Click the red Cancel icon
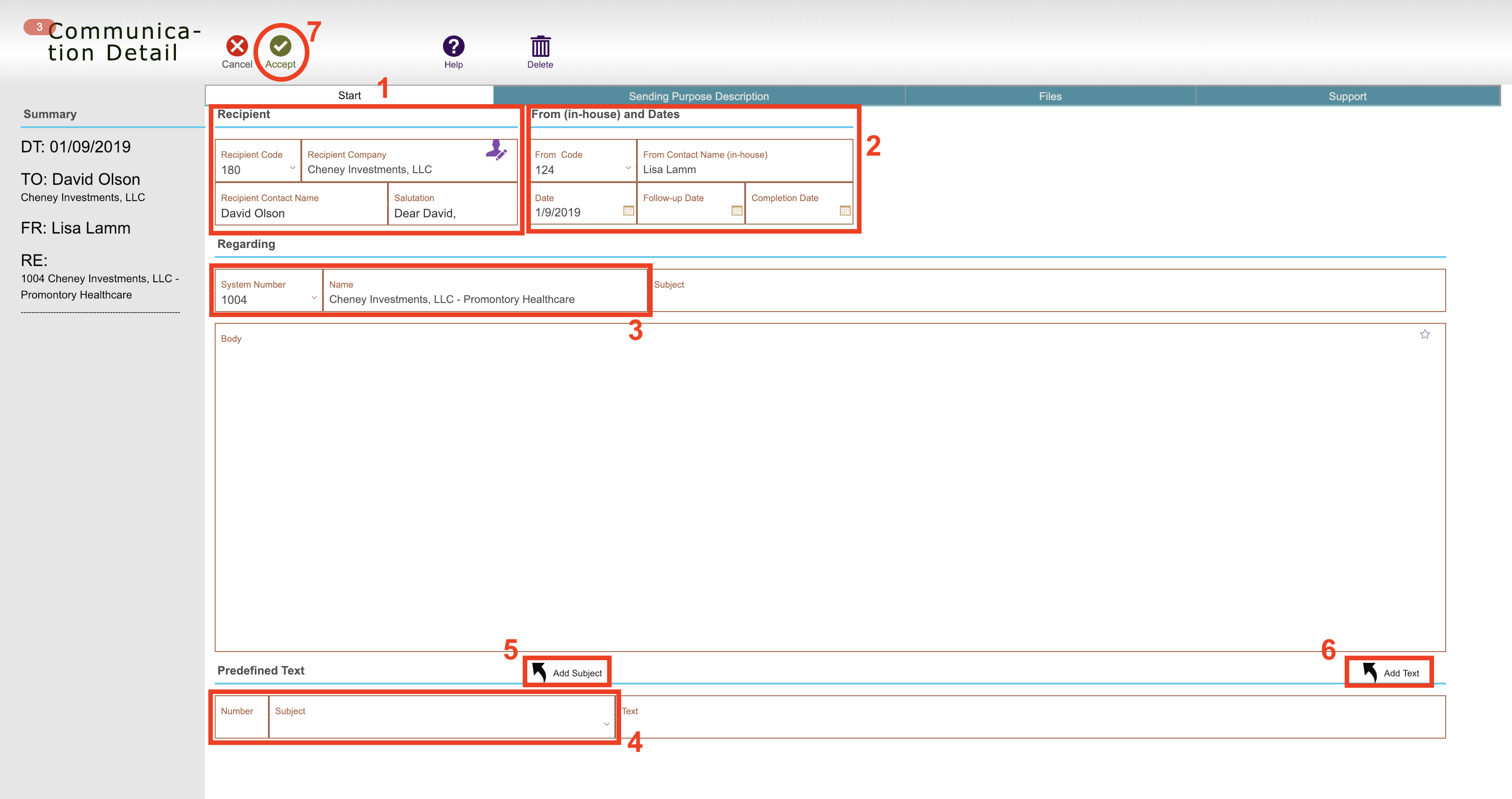The width and height of the screenshot is (1512, 799). [237, 46]
